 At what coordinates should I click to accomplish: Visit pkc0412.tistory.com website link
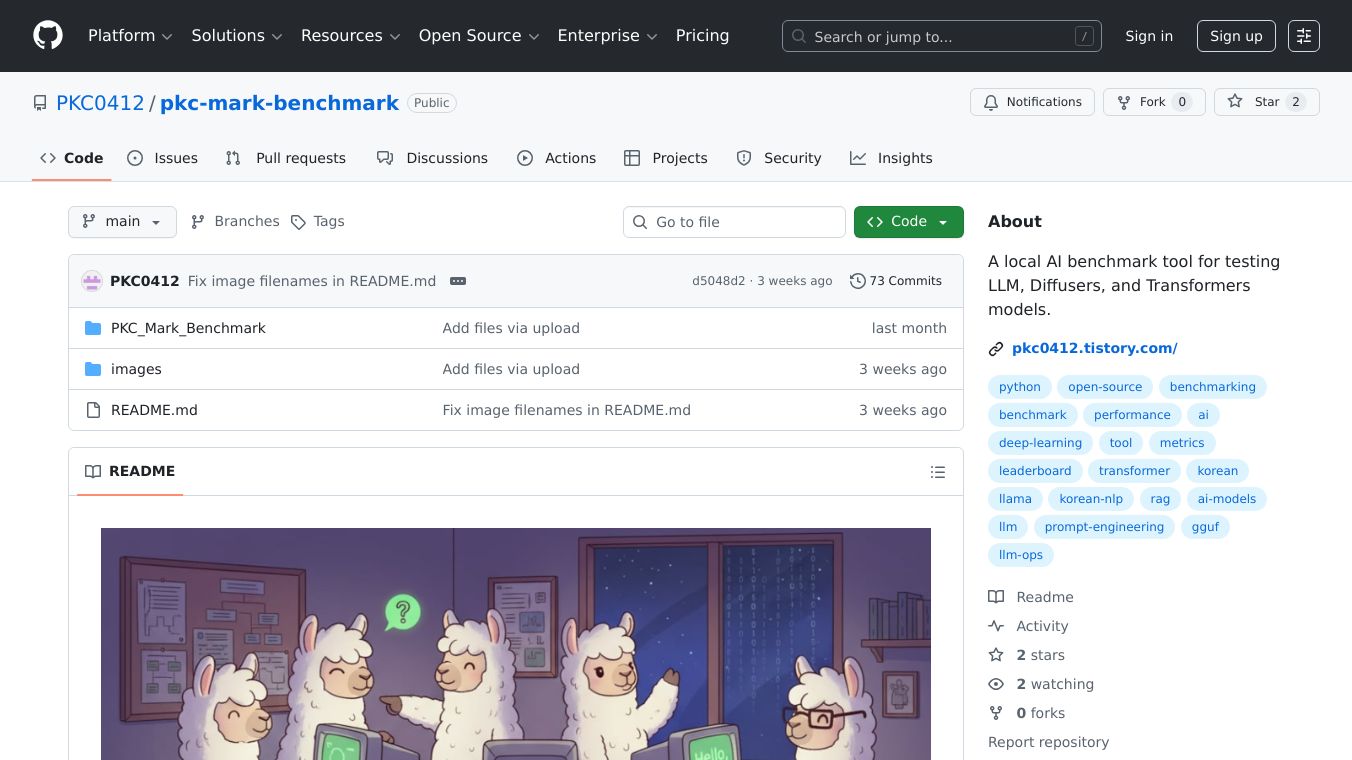coord(1094,349)
